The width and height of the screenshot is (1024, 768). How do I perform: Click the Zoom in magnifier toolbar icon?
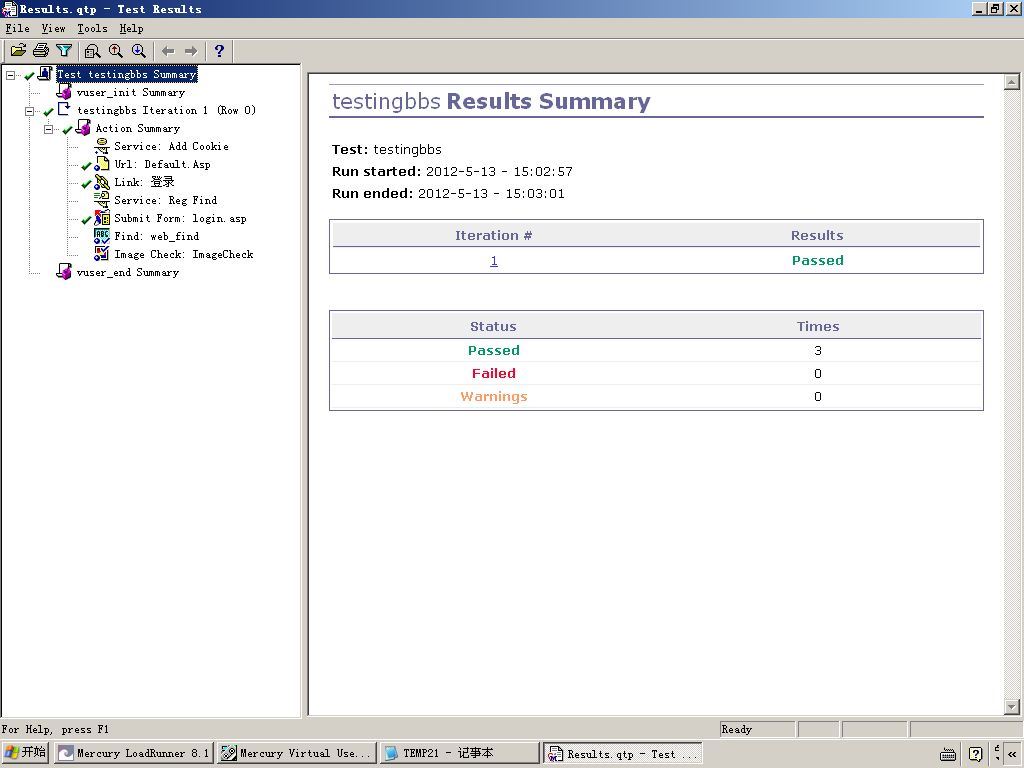(x=116, y=51)
